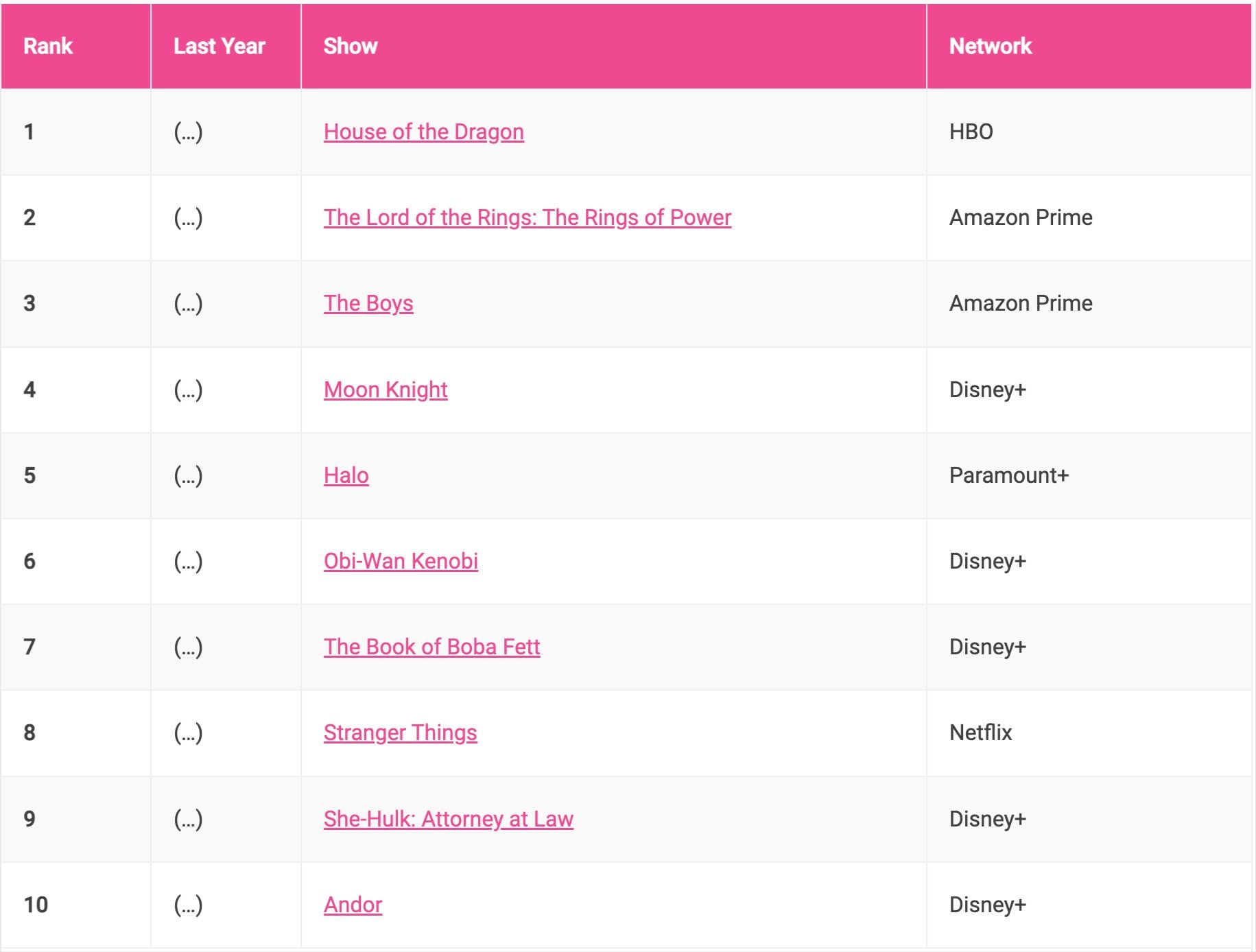The width and height of the screenshot is (1256, 952).
Task: Click the Show column header
Action: [x=350, y=46]
